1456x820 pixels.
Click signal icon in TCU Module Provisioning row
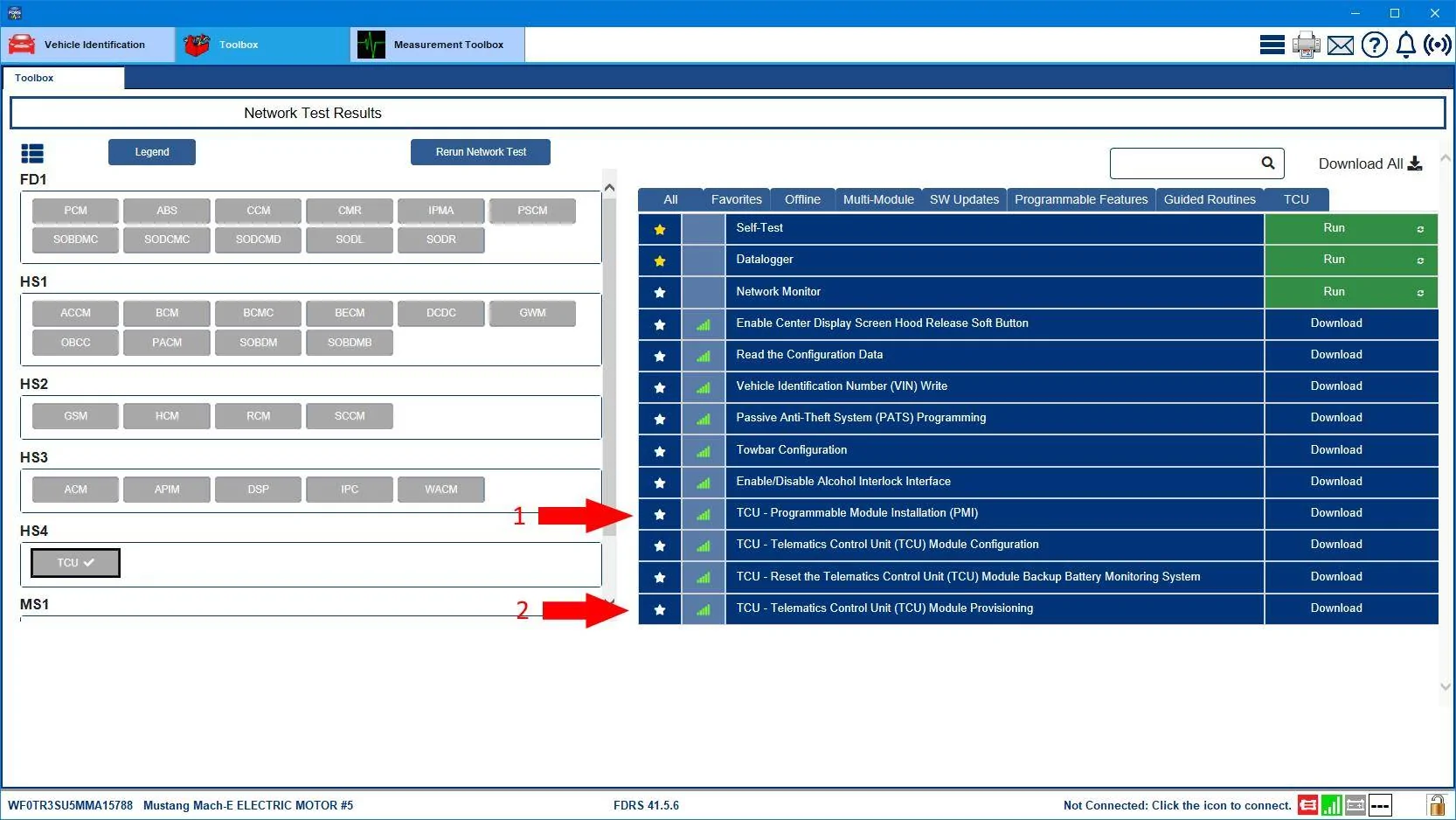(704, 609)
